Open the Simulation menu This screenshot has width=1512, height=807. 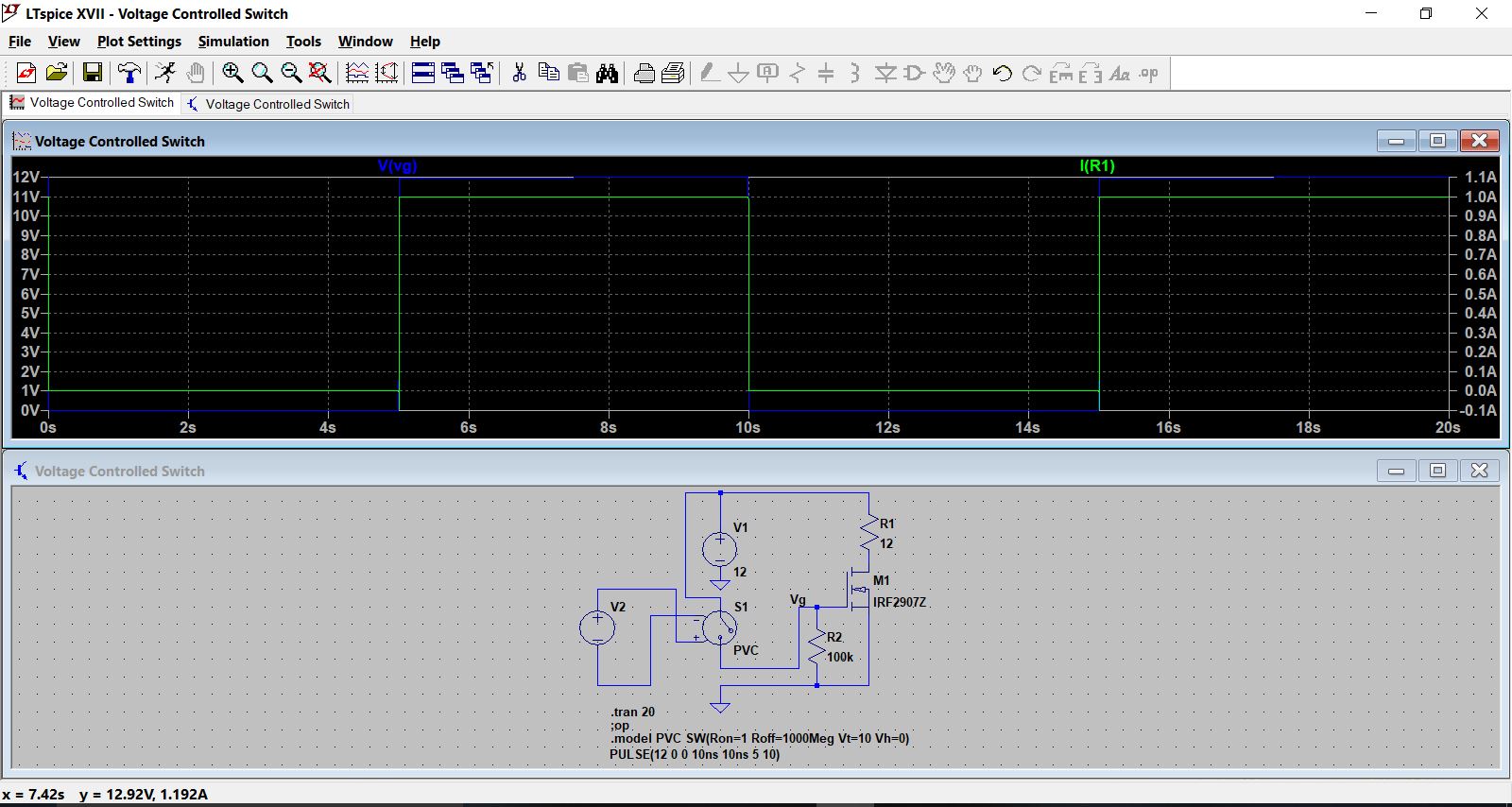(233, 42)
